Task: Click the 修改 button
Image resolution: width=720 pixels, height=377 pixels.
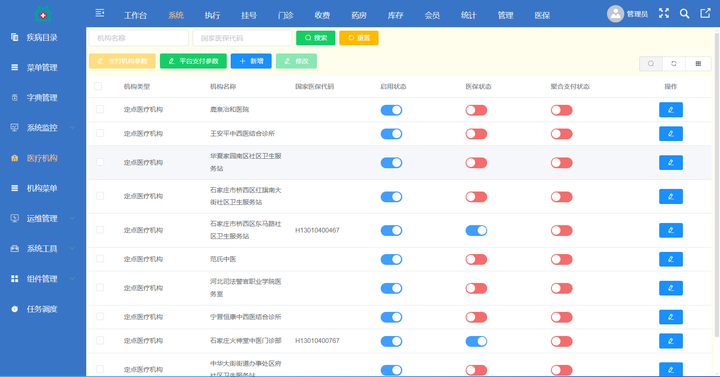Action: click(x=296, y=61)
